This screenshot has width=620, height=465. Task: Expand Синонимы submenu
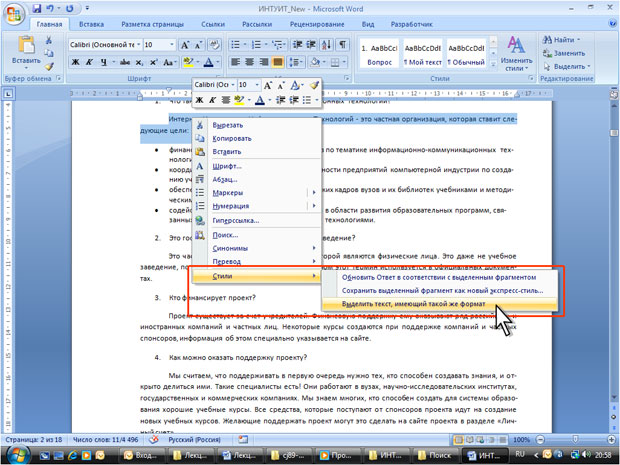[257, 248]
